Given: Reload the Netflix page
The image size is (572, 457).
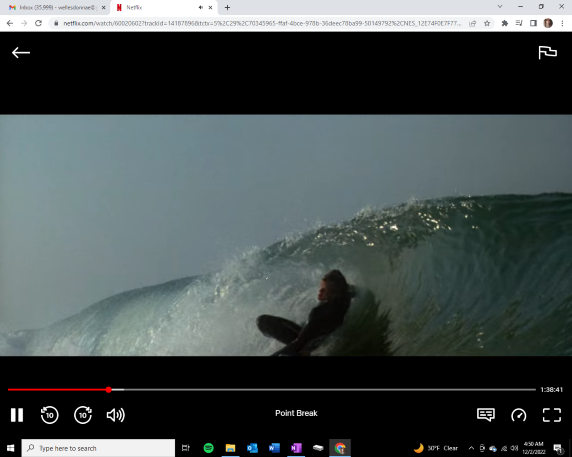Looking at the screenshot, I should click(x=38, y=23).
